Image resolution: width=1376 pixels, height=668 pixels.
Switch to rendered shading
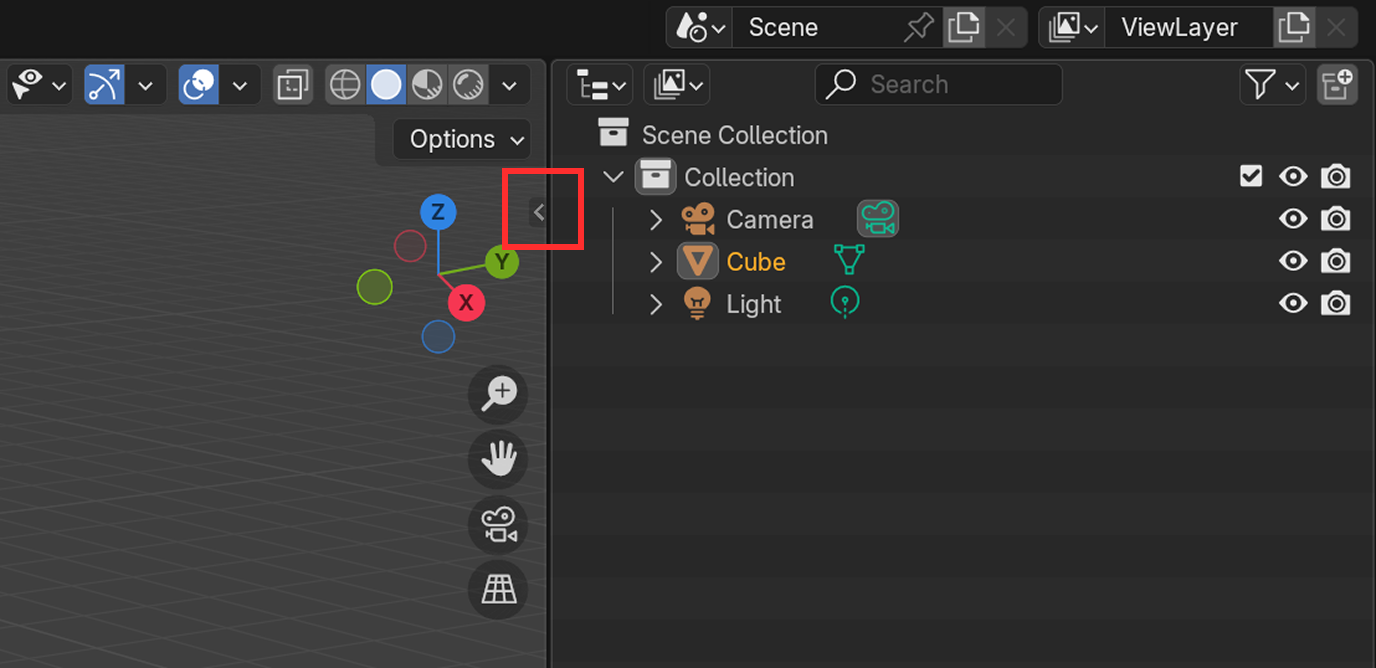[x=468, y=85]
